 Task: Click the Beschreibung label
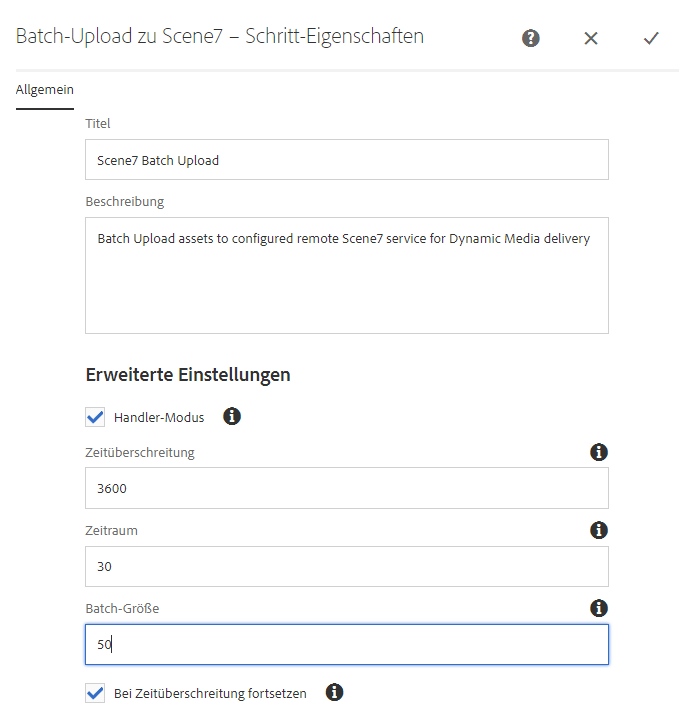point(124,202)
